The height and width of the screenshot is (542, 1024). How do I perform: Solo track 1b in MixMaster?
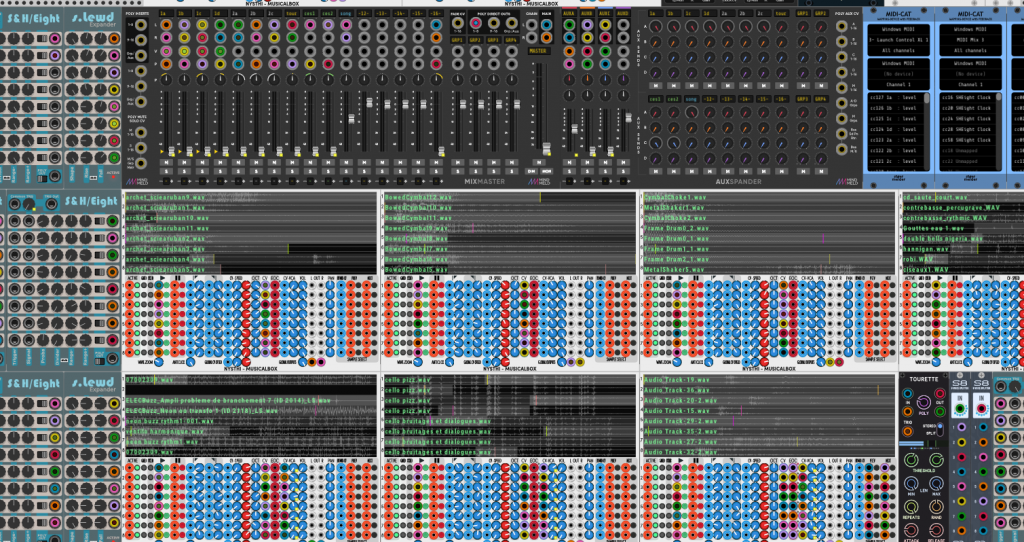[184, 171]
